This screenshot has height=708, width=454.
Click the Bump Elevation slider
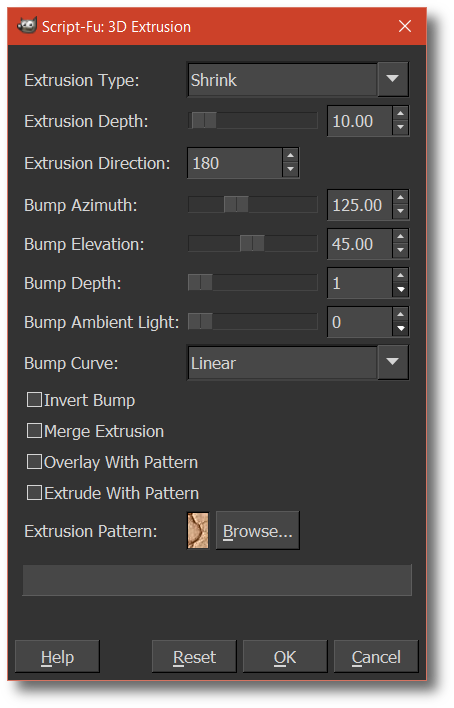[253, 243]
